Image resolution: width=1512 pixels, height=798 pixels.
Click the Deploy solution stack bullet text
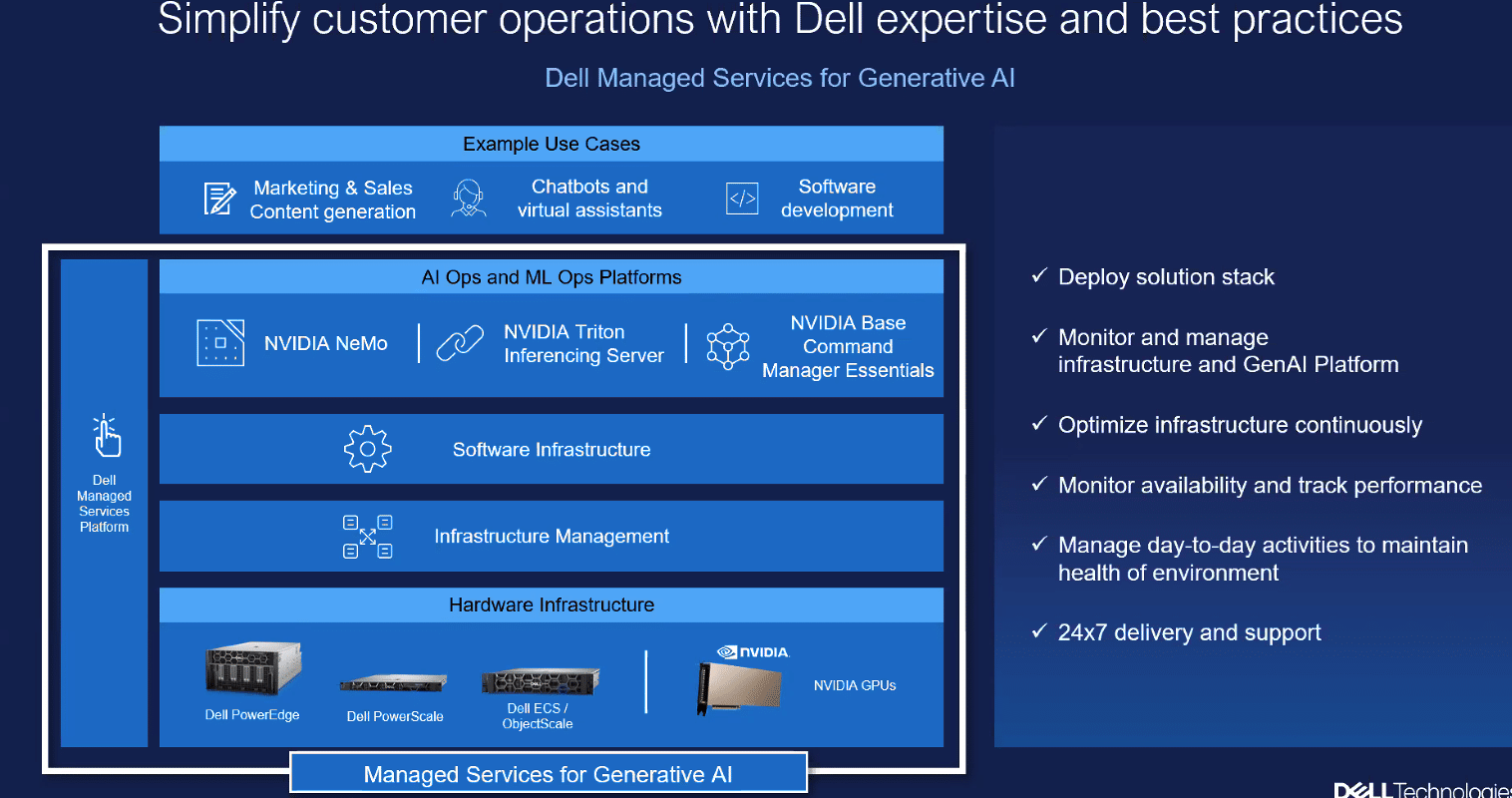pyautogui.click(x=1166, y=277)
